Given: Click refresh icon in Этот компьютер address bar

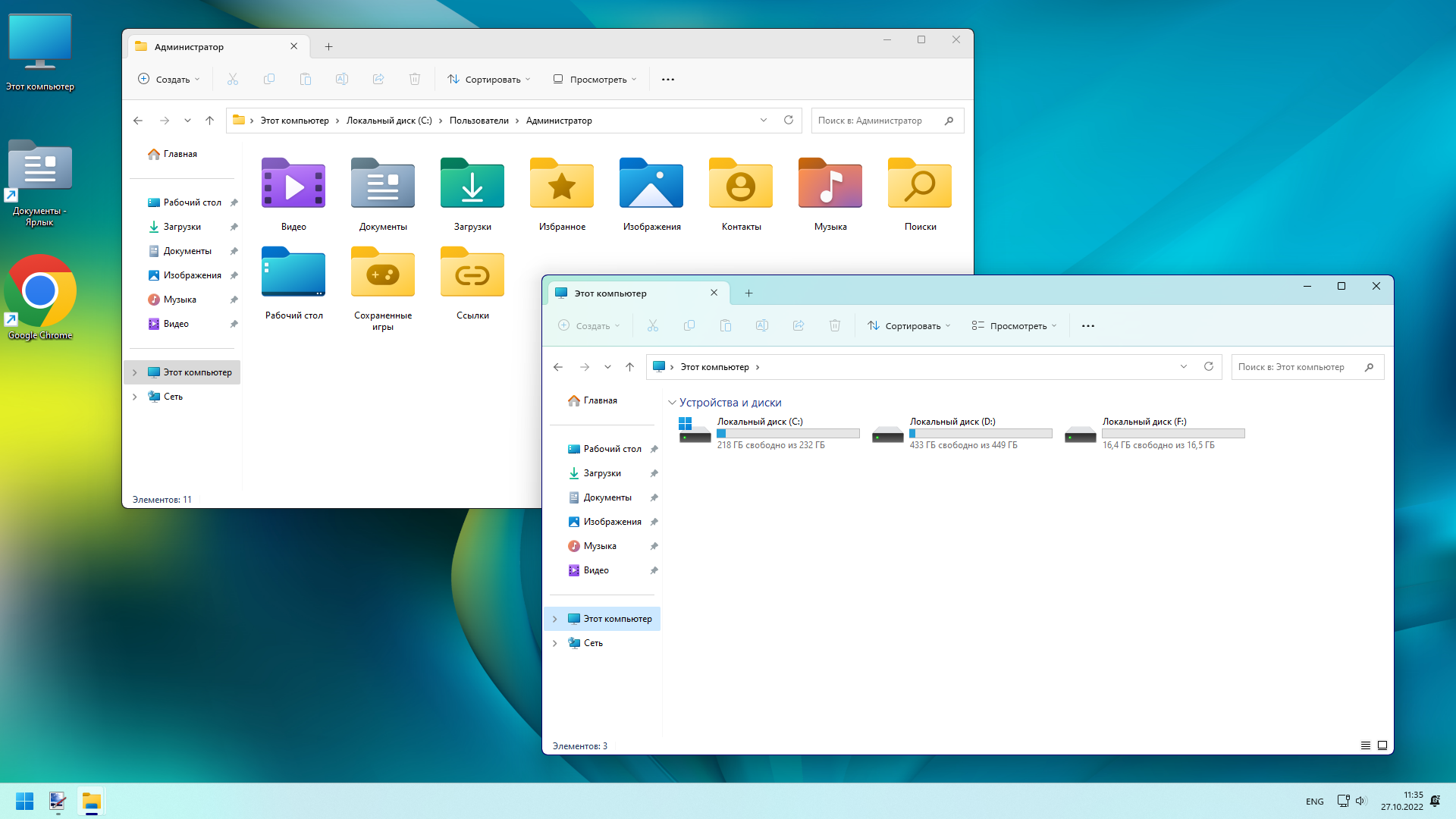Looking at the screenshot, I should click(1209, 367).
